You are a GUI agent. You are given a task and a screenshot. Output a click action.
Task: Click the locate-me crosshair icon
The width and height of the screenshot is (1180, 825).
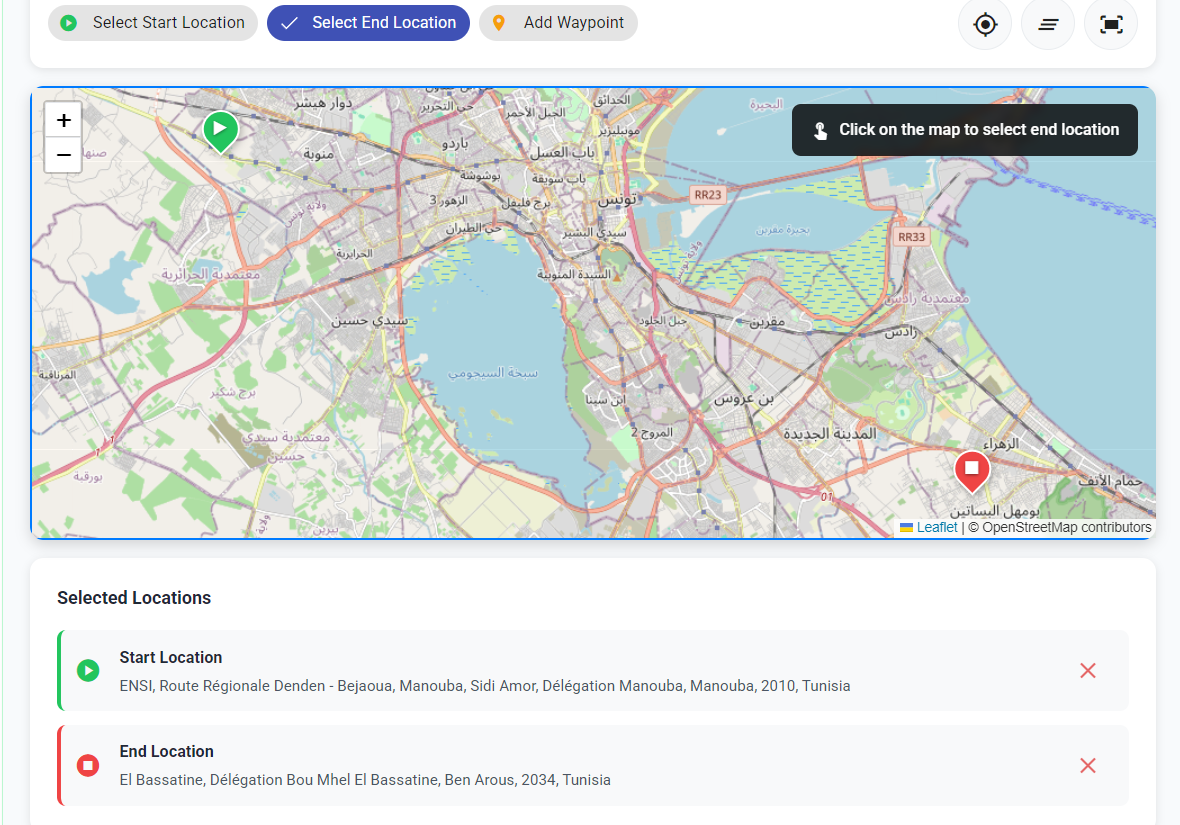click(x=985, y=24)
